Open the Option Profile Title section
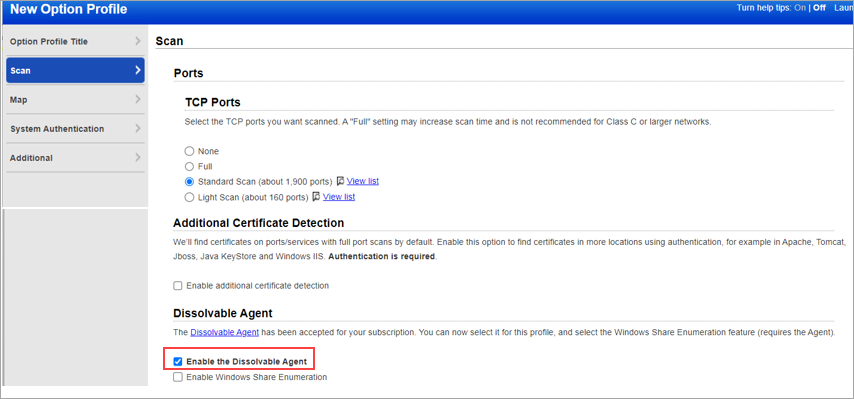The height and width of the screenshot is (399, 854). click(75, 41)
